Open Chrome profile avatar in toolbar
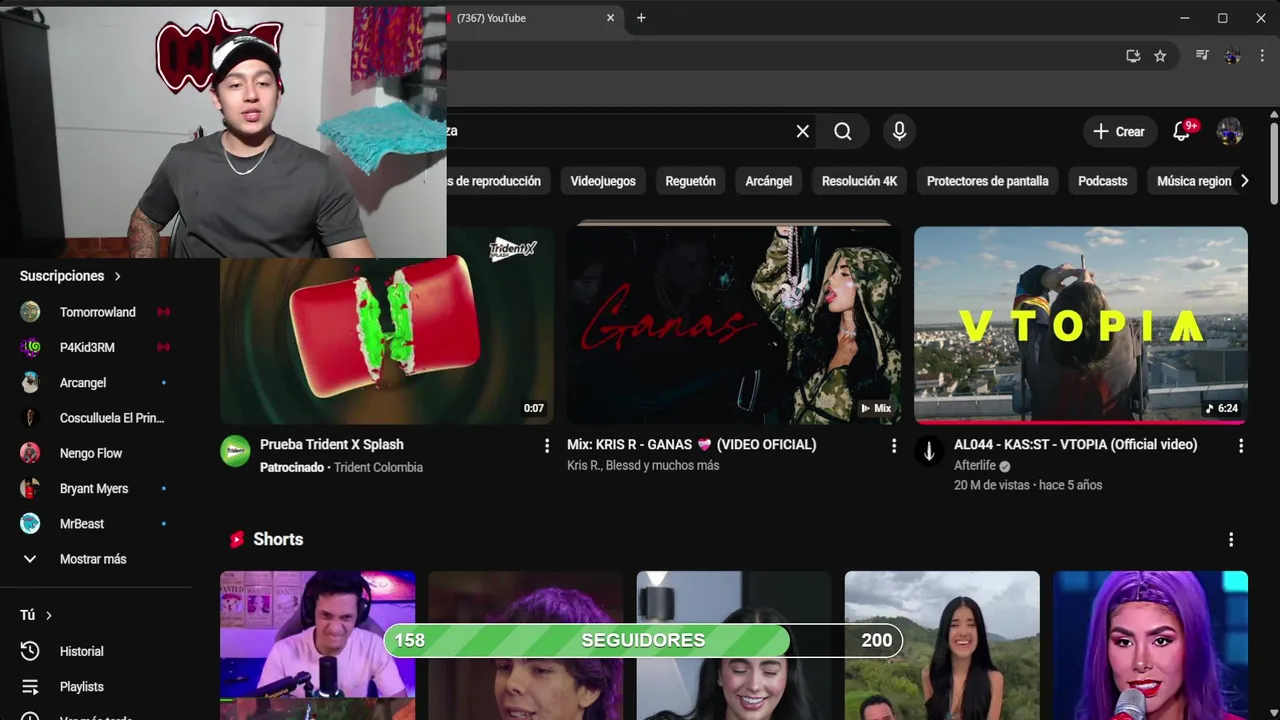The height and width of the screenshot is (720, 1280). (x=1233, y=56)
